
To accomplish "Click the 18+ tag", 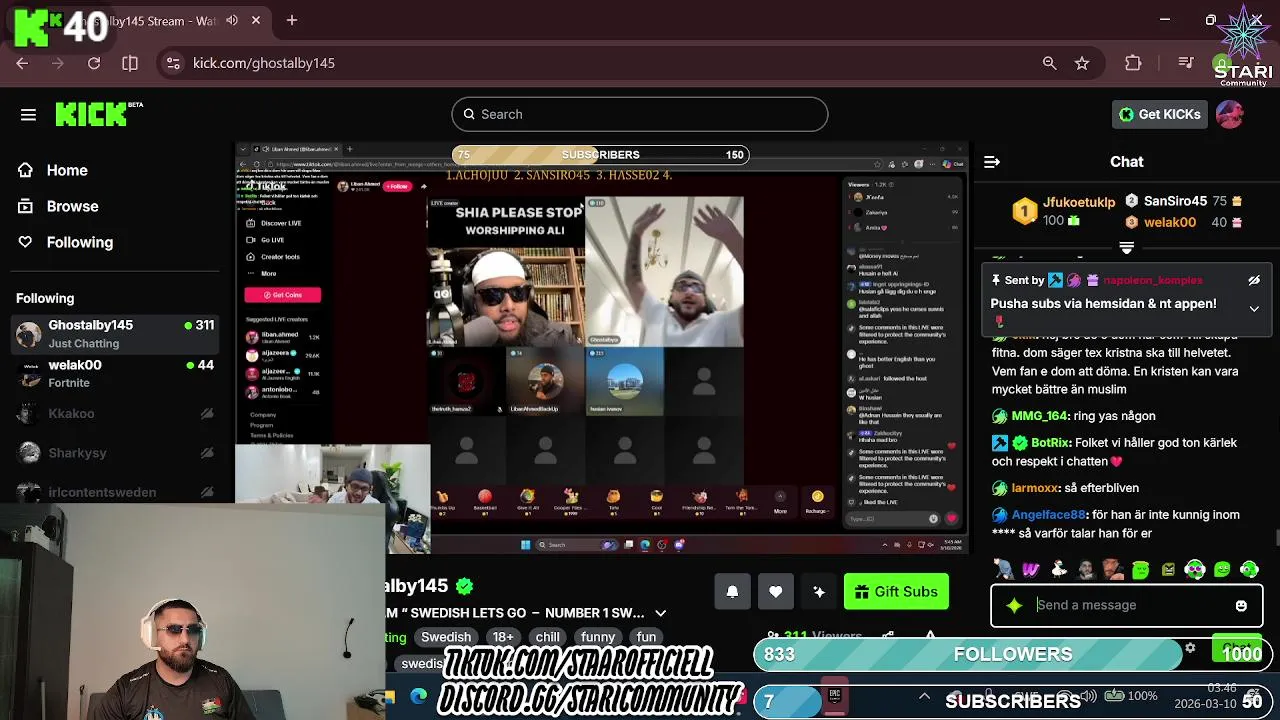I will coord(503,637).
